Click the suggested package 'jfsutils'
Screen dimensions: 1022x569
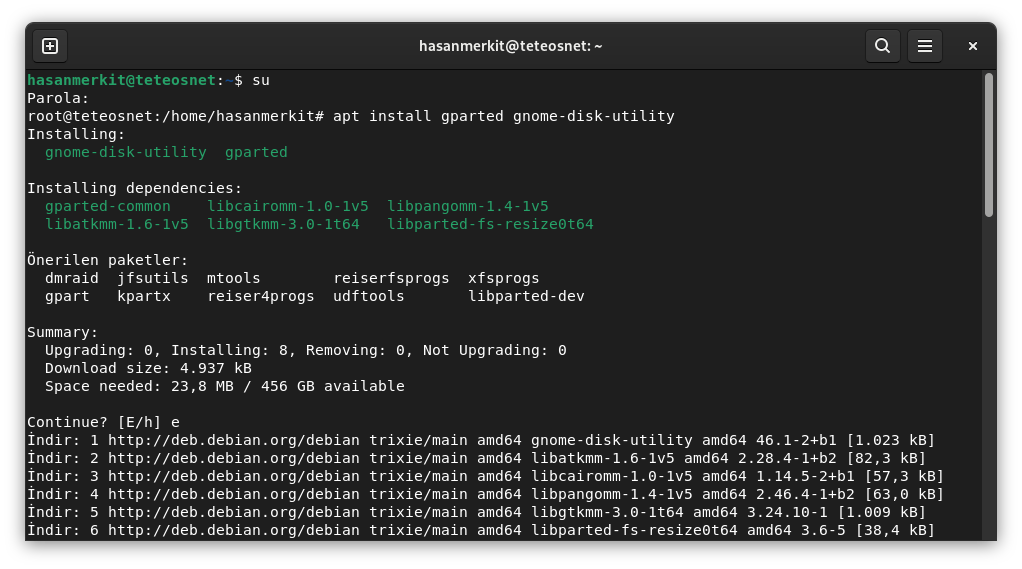[153, 278]
